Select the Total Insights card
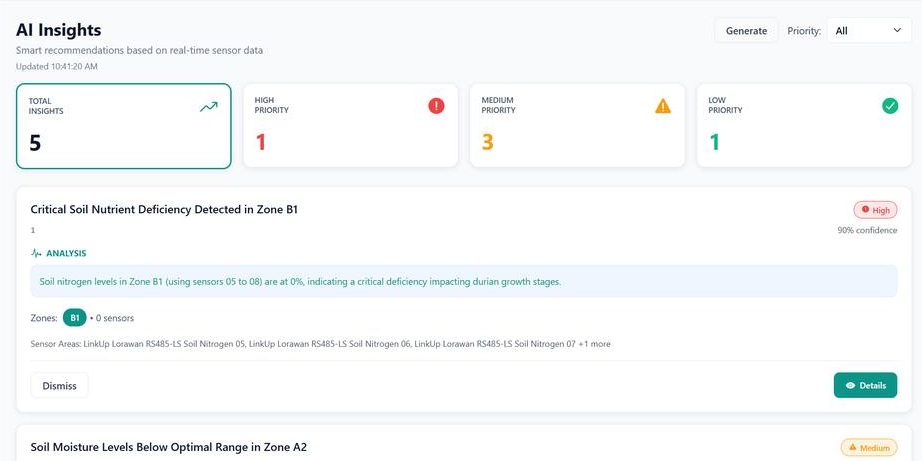922x461 pixels. point(123,126)
